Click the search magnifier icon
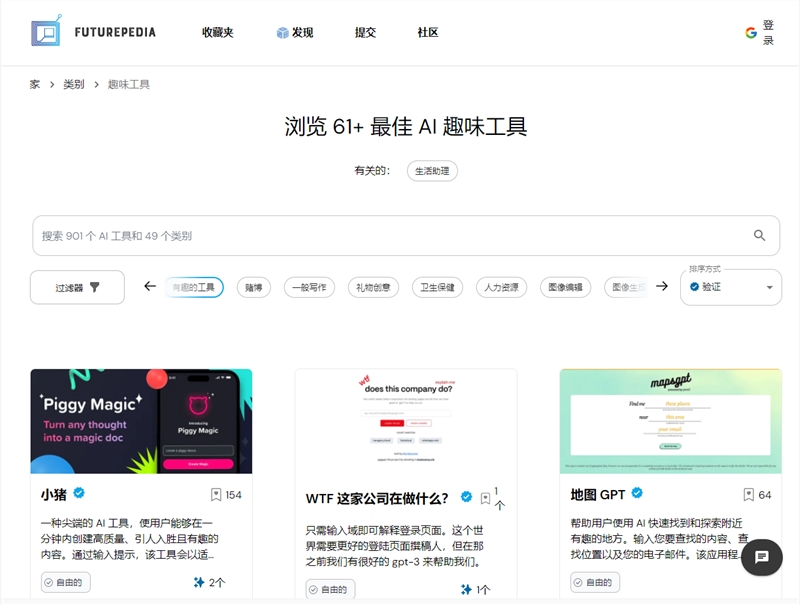This screenshot has height=605, width=800. tap(759, 236)
